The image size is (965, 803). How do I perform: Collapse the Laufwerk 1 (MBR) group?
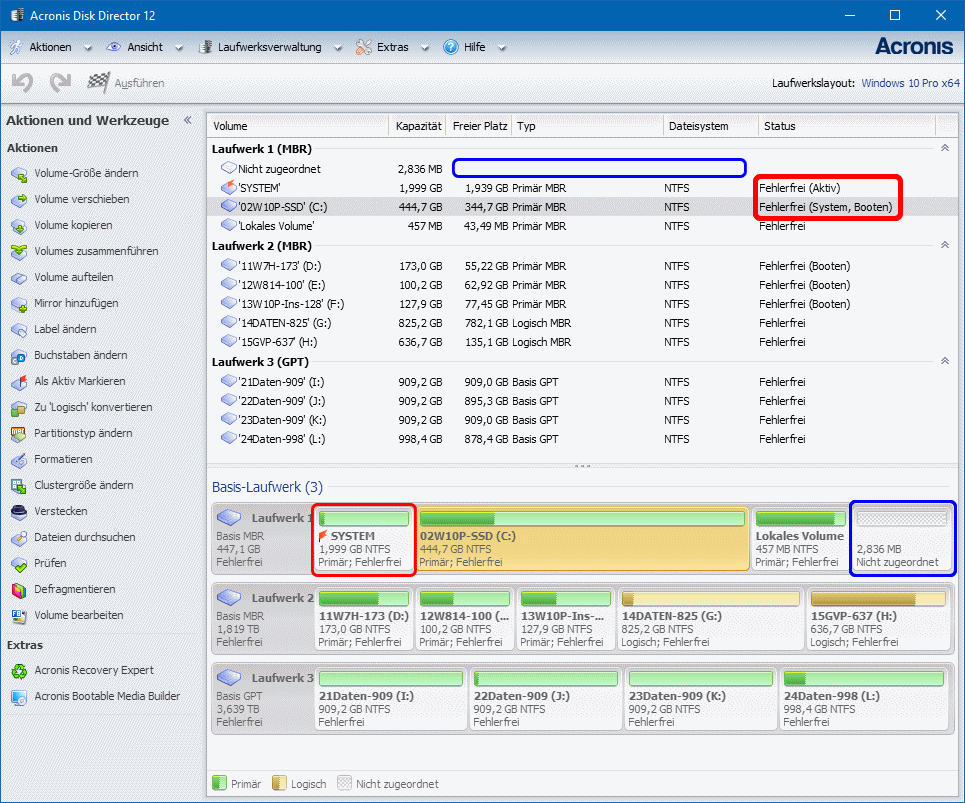pos(944,148)
